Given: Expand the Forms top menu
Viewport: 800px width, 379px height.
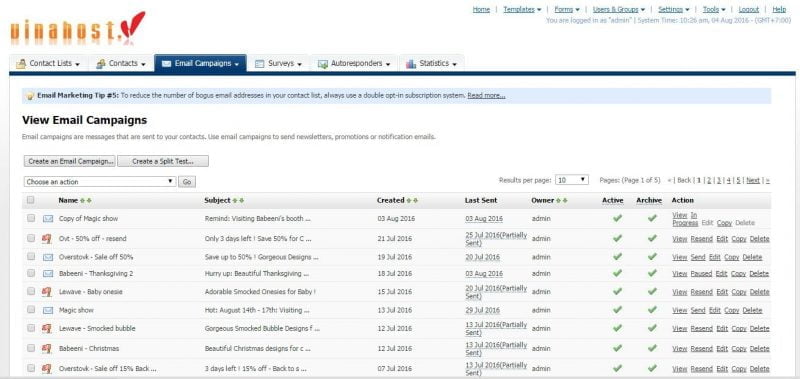Looking at the screenshot, I should coord(567,9).
